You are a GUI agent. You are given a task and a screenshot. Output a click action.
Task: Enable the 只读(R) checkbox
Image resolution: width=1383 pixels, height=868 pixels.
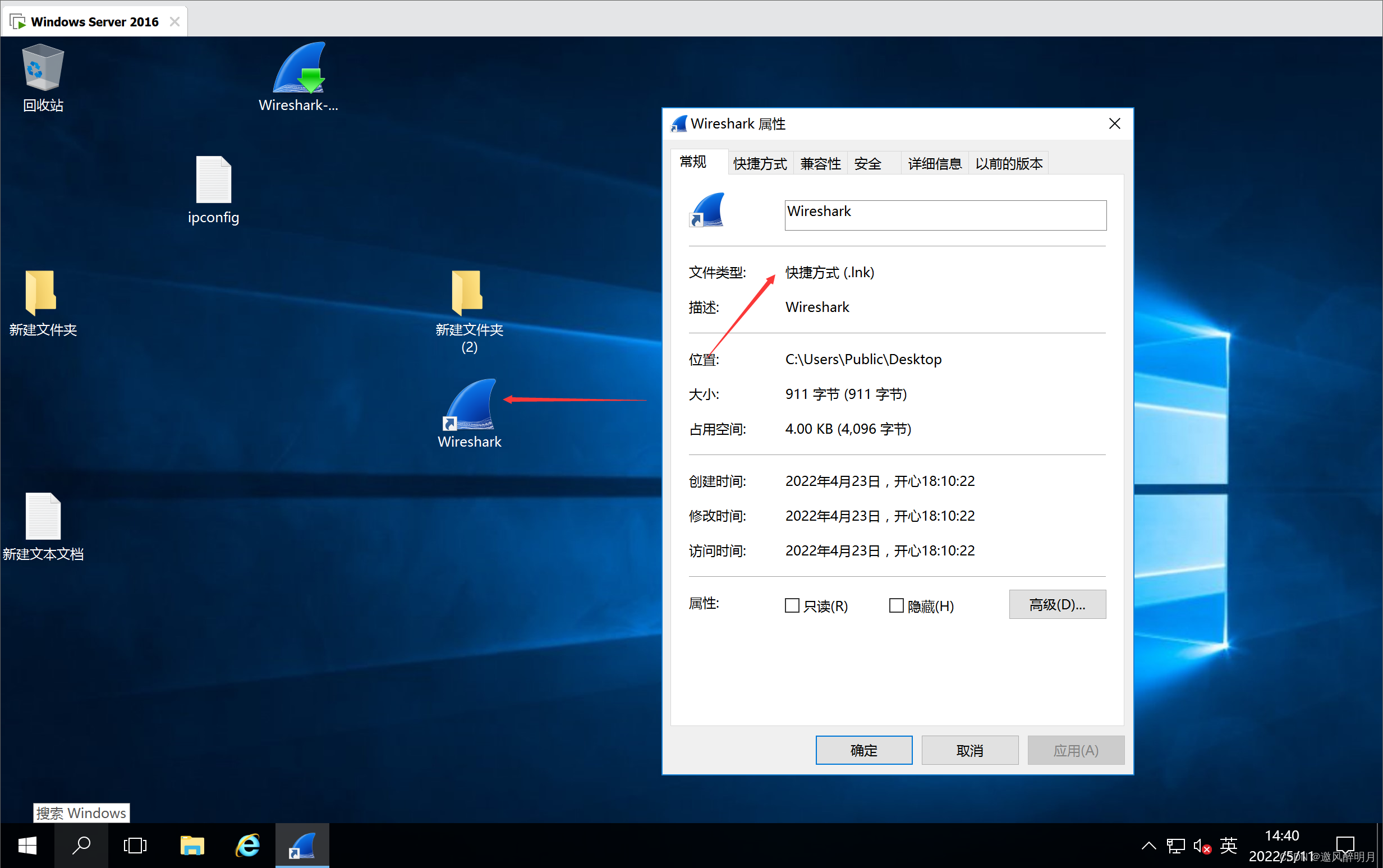tap(792, 605)
